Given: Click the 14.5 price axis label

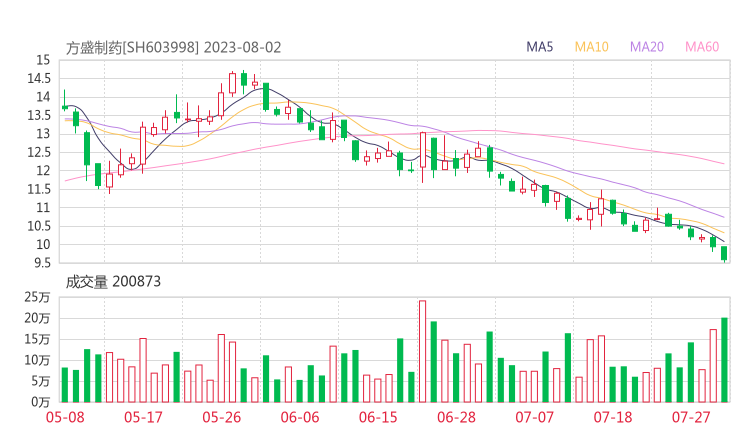Looking at the screenshot, I should tap(38, 78).
